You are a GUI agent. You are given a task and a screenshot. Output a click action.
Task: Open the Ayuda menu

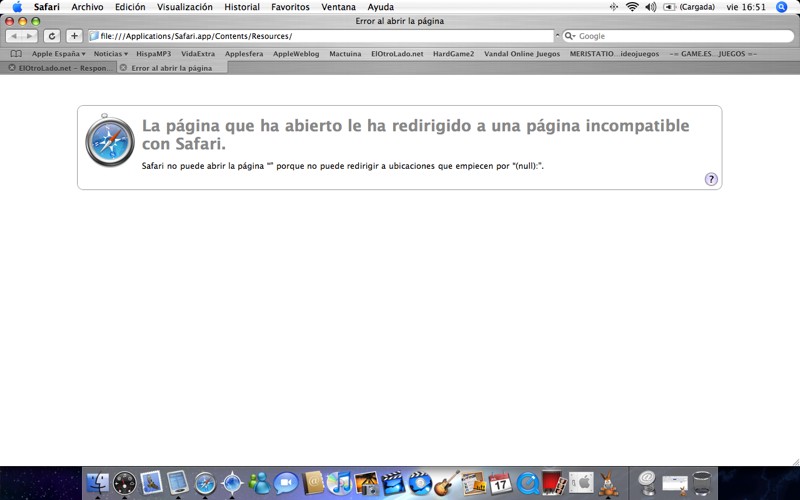381,7
